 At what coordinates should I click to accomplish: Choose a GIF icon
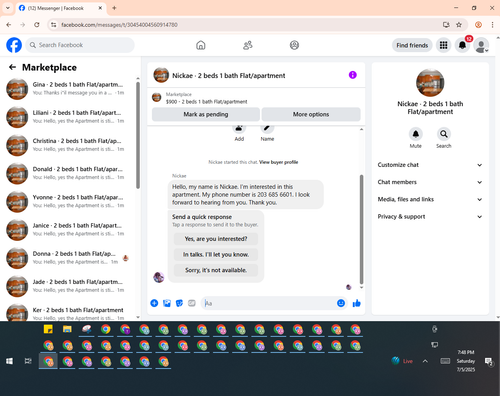pos(192,303)
